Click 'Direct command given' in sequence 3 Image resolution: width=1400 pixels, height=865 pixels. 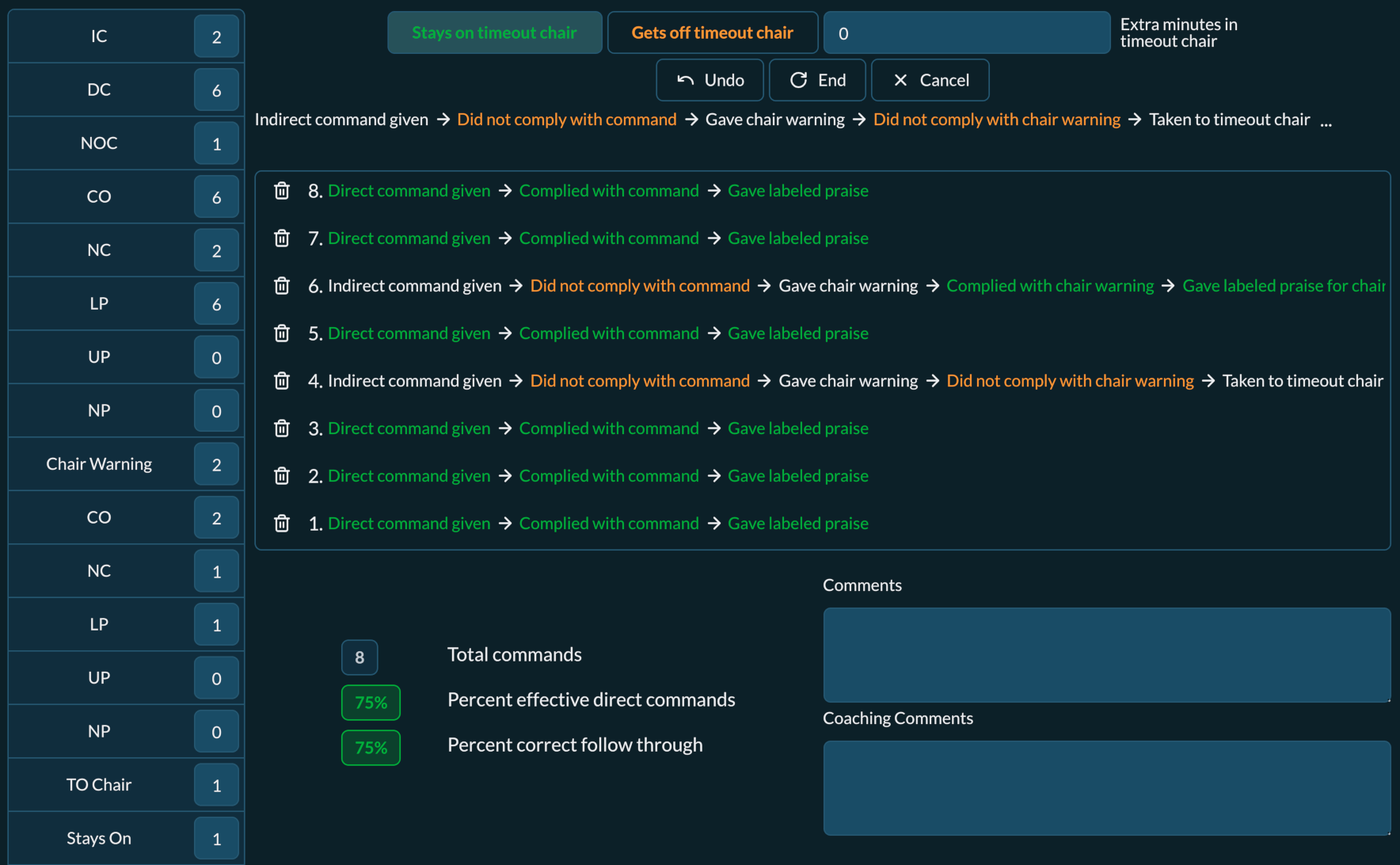[x=409, y=429]
